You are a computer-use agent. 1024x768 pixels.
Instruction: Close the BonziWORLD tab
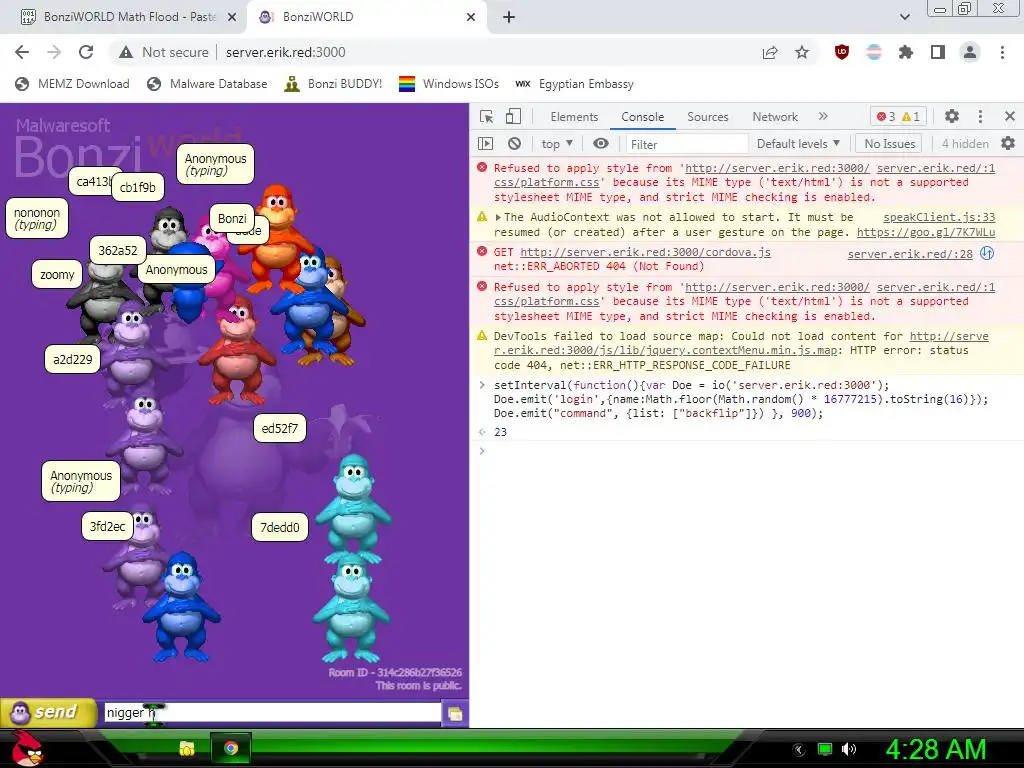(471, 18)
